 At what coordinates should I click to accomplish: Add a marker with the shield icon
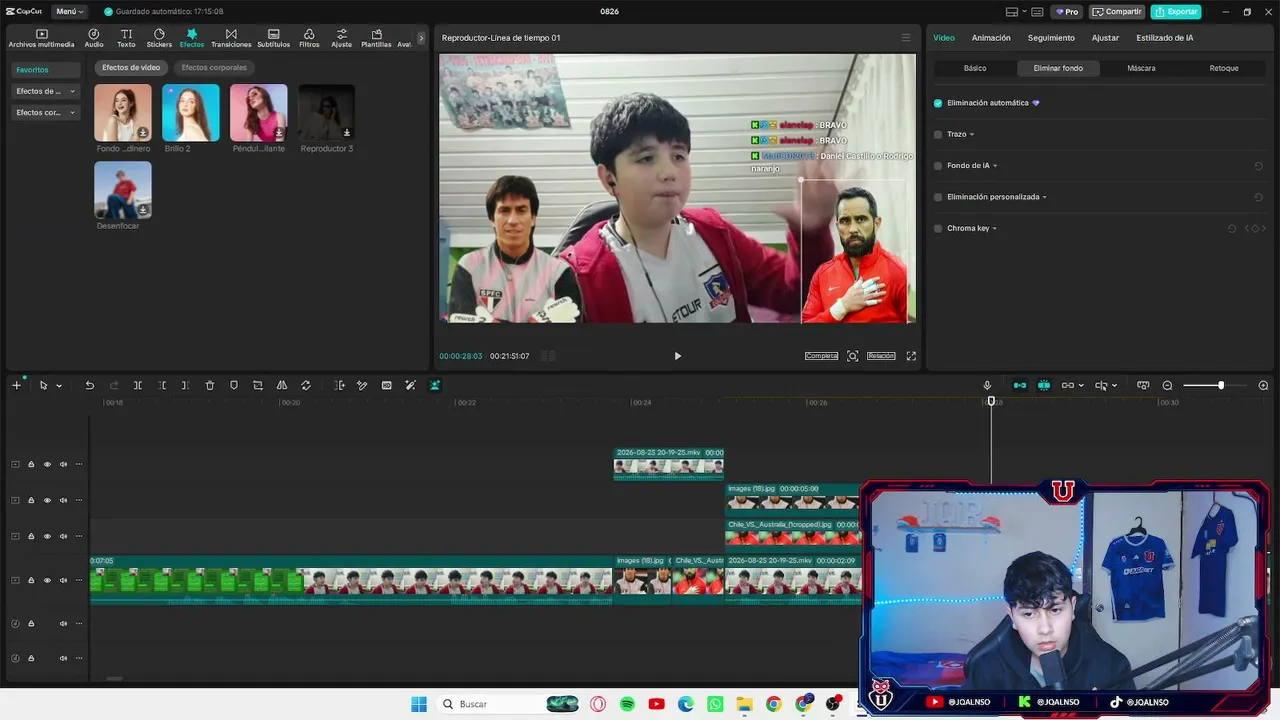tap(234, 385)
